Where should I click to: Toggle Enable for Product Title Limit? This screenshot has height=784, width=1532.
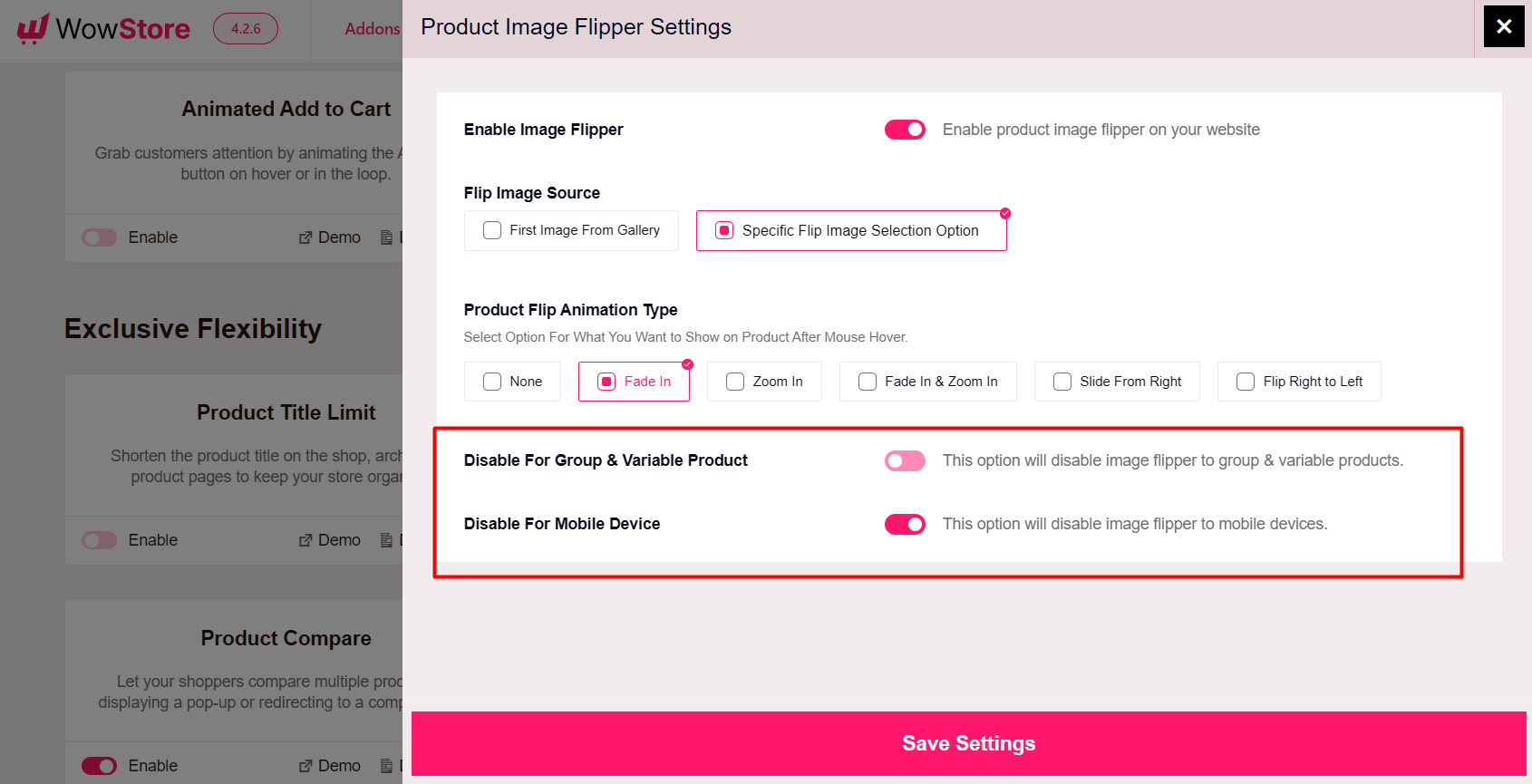[x=100, y=540]
